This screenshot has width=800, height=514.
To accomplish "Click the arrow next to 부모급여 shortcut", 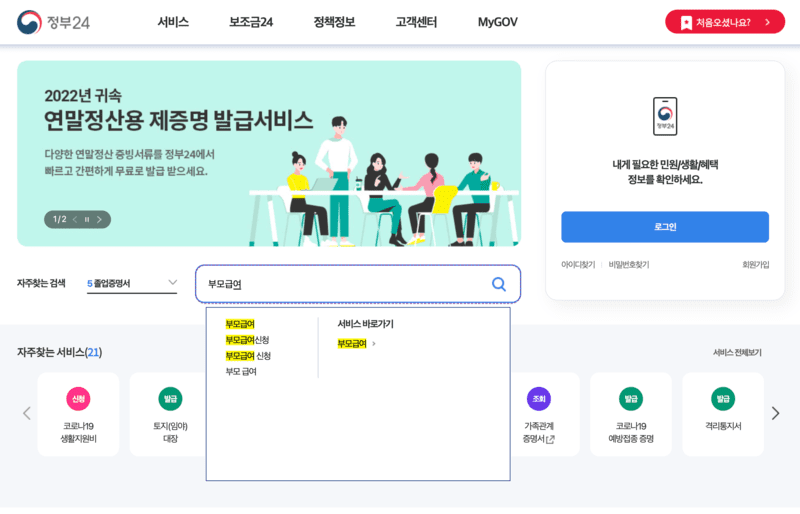I will 374,344.
